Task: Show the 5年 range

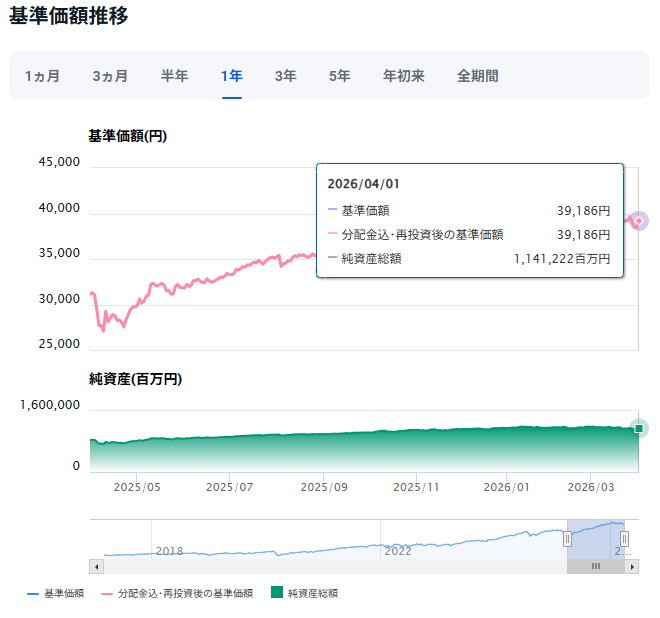Action: [x=339, y=76]
